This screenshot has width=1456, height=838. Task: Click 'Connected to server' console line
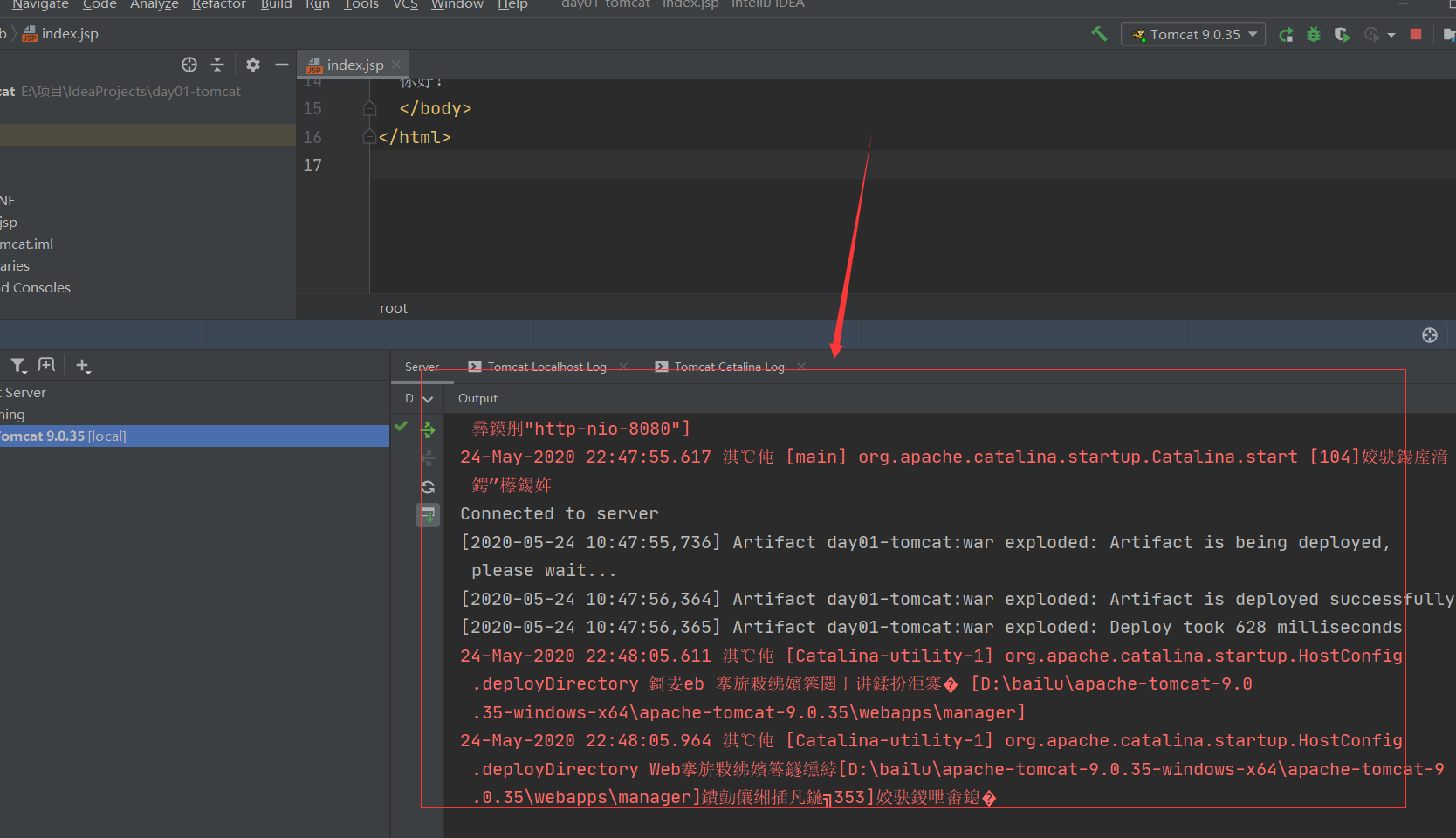point(560,513)
